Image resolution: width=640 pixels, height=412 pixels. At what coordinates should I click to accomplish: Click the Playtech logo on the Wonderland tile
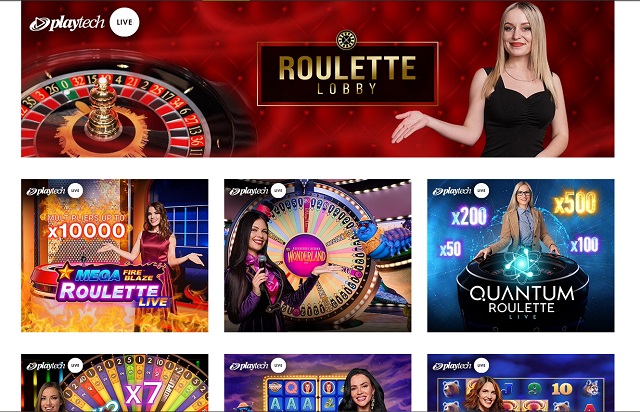coord(249,191)
